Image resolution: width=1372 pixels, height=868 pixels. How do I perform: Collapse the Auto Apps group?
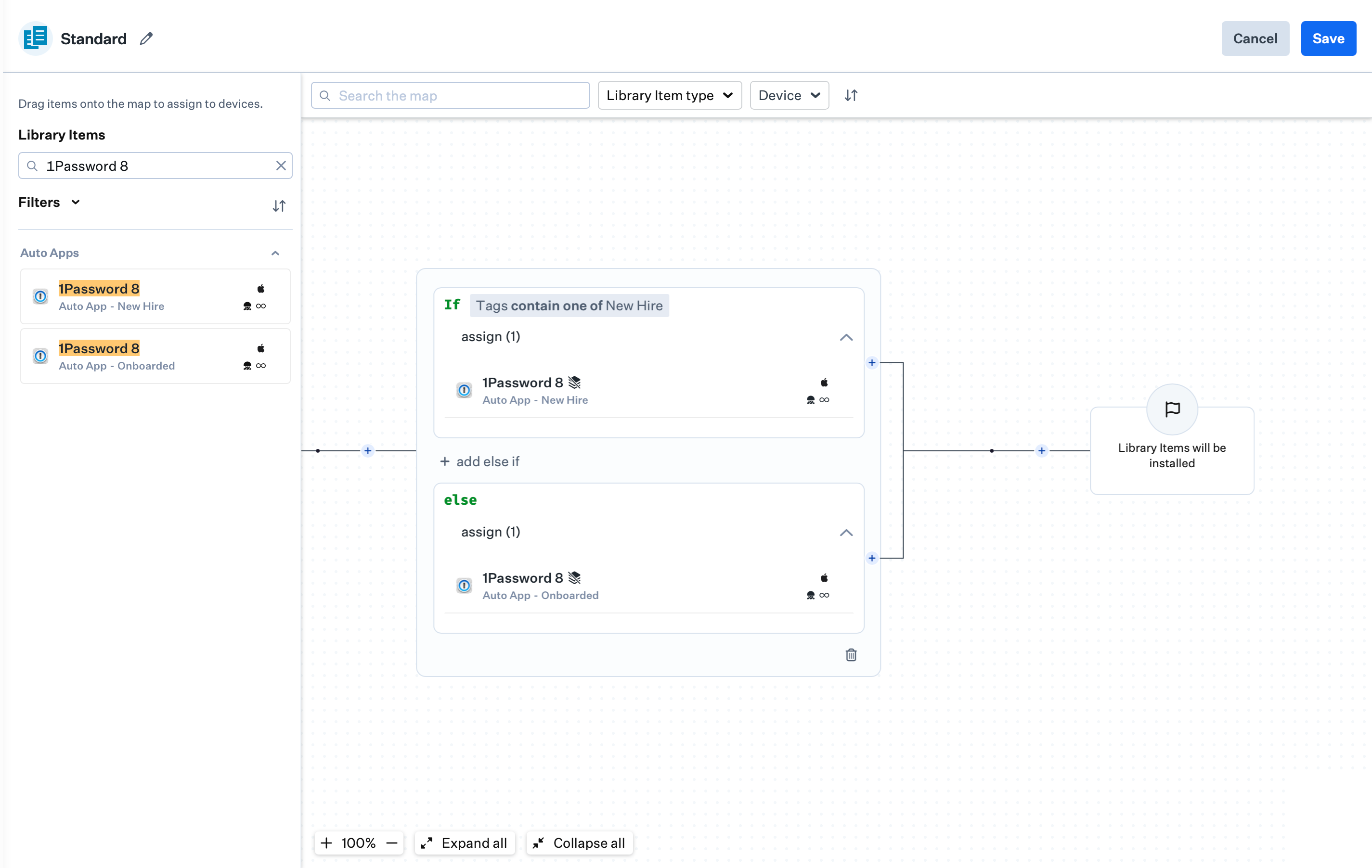point(275,253)
